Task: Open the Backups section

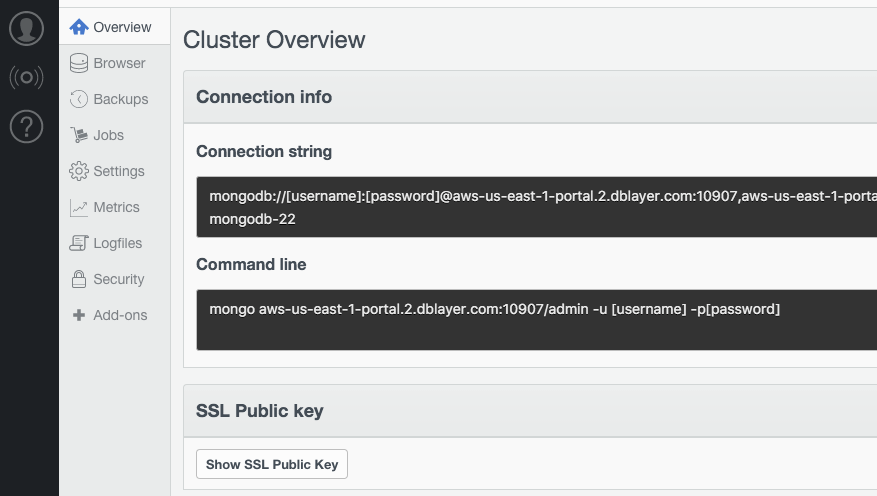Action: tap(115, 99)
